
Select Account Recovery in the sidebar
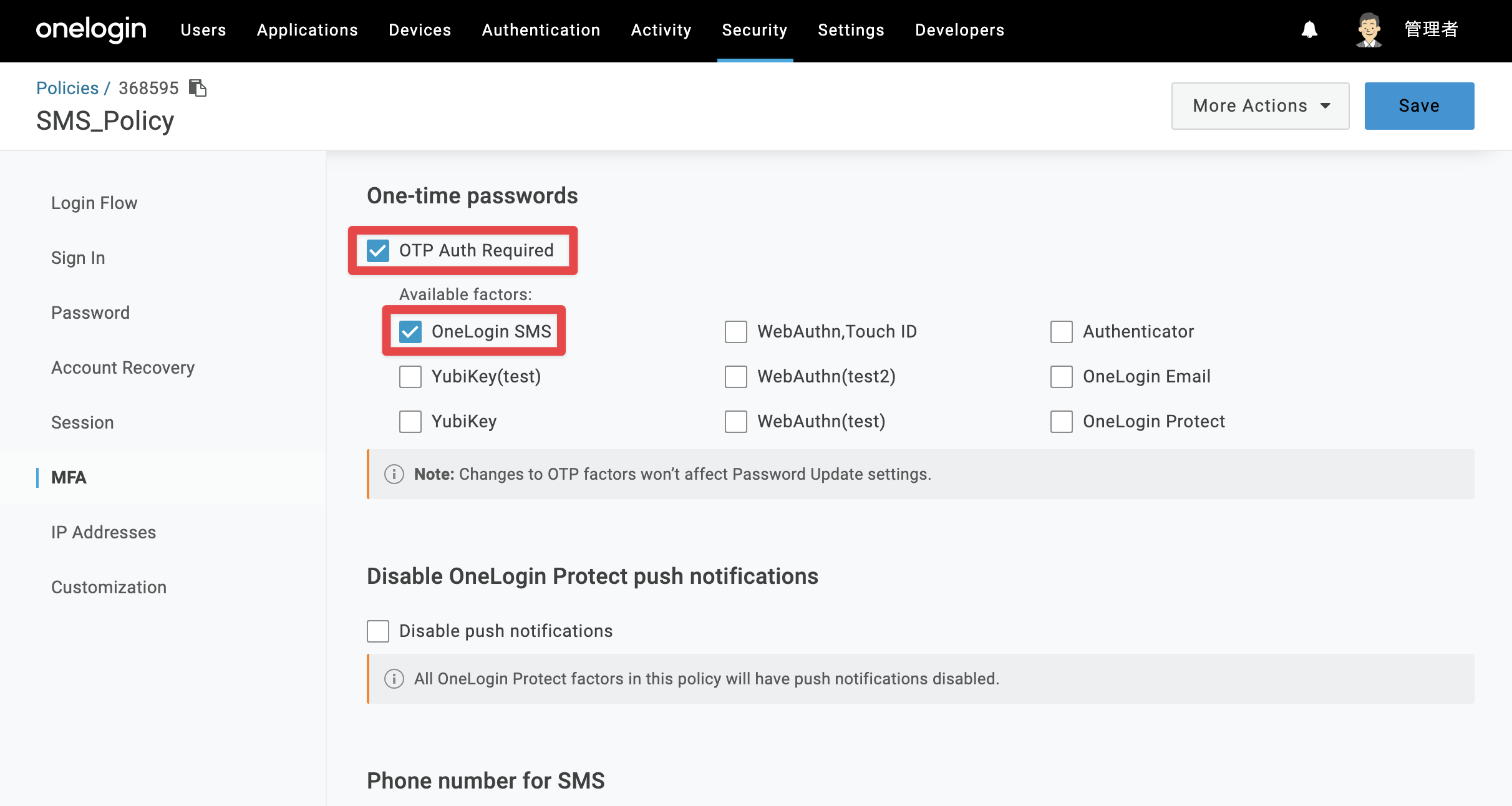[x=123, y=367]
